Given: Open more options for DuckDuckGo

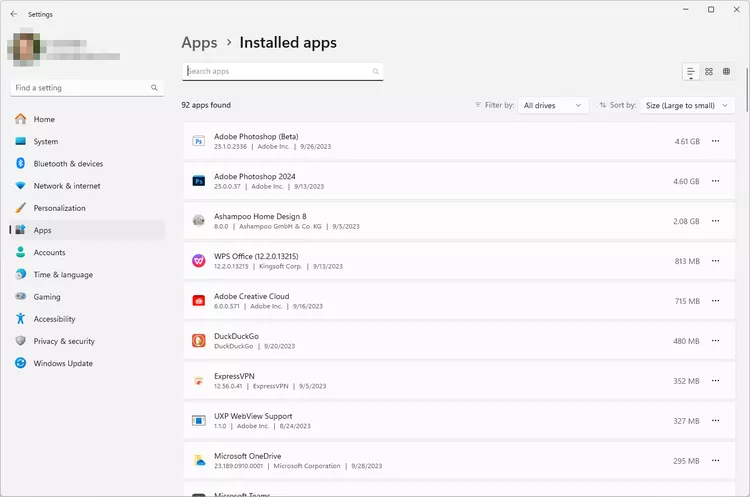Looking at the screenshot, I should pos(716,341).
